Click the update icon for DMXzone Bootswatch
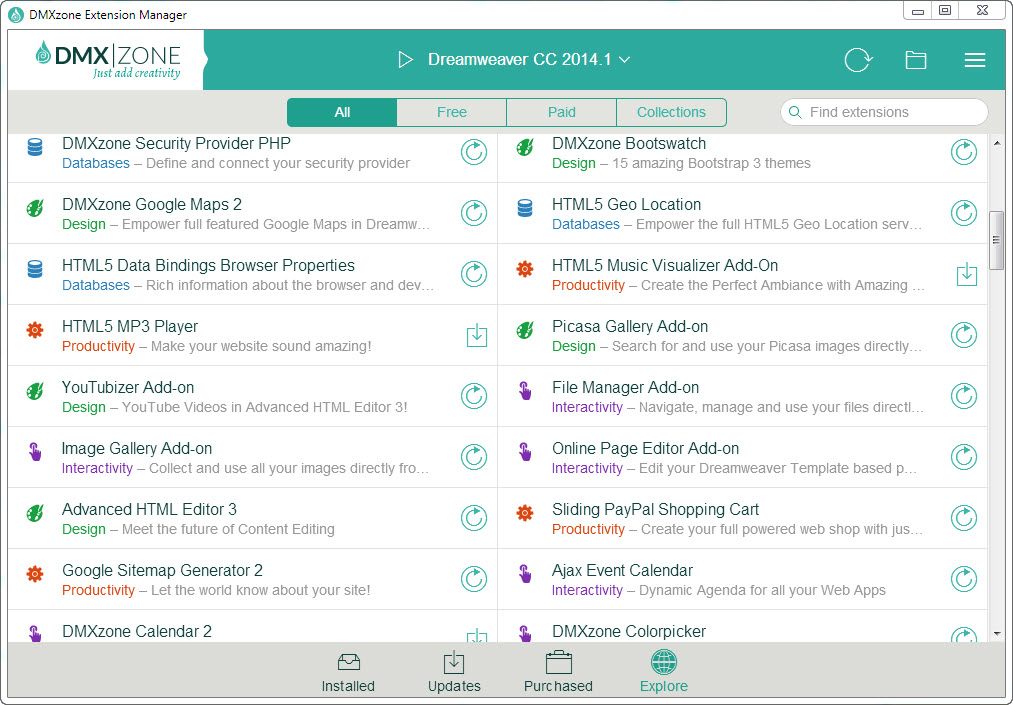1013x705 pixels. (x=964, y=153)
